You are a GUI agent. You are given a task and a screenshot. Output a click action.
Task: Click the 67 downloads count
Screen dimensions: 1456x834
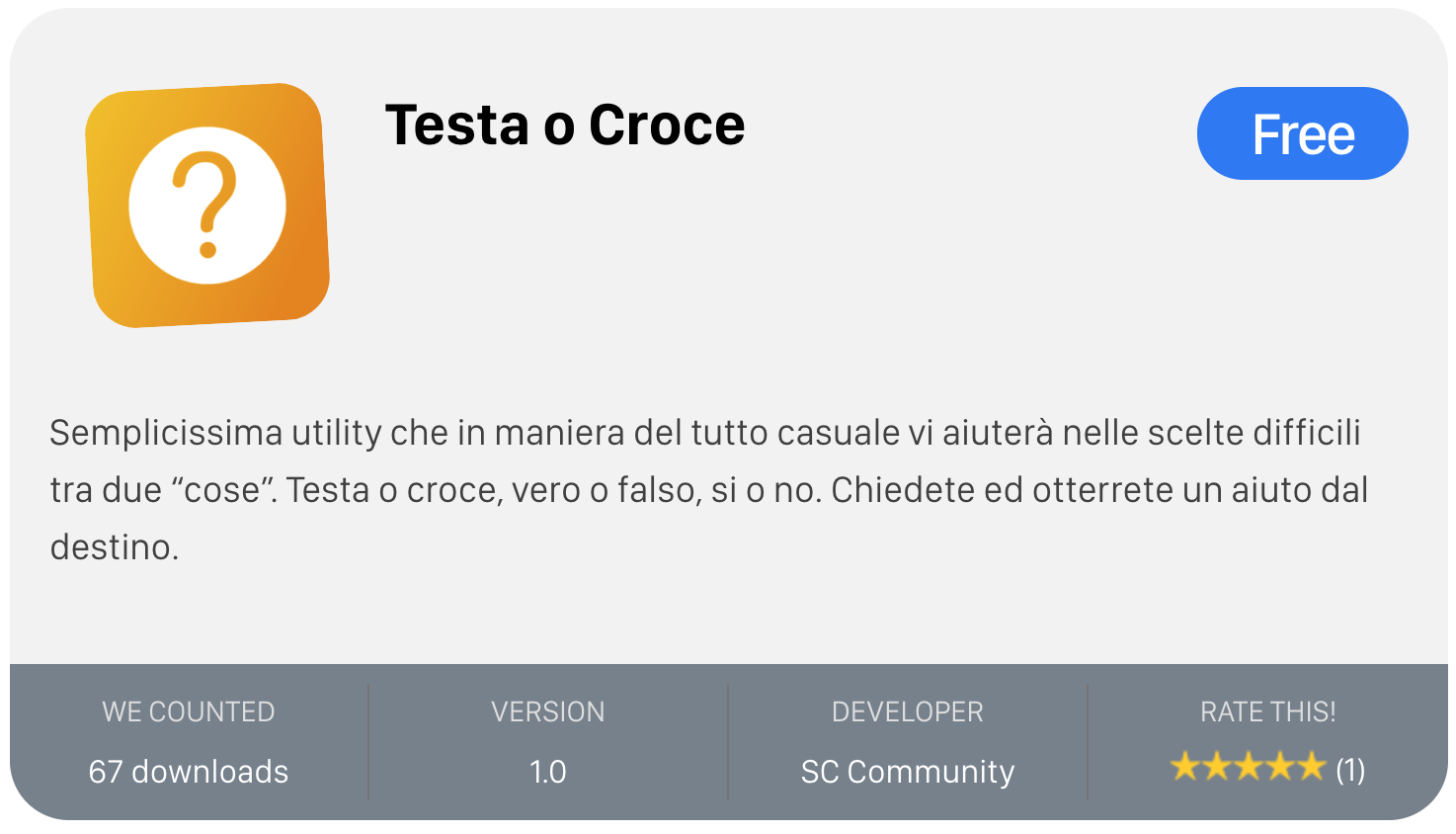pos(189,772)
